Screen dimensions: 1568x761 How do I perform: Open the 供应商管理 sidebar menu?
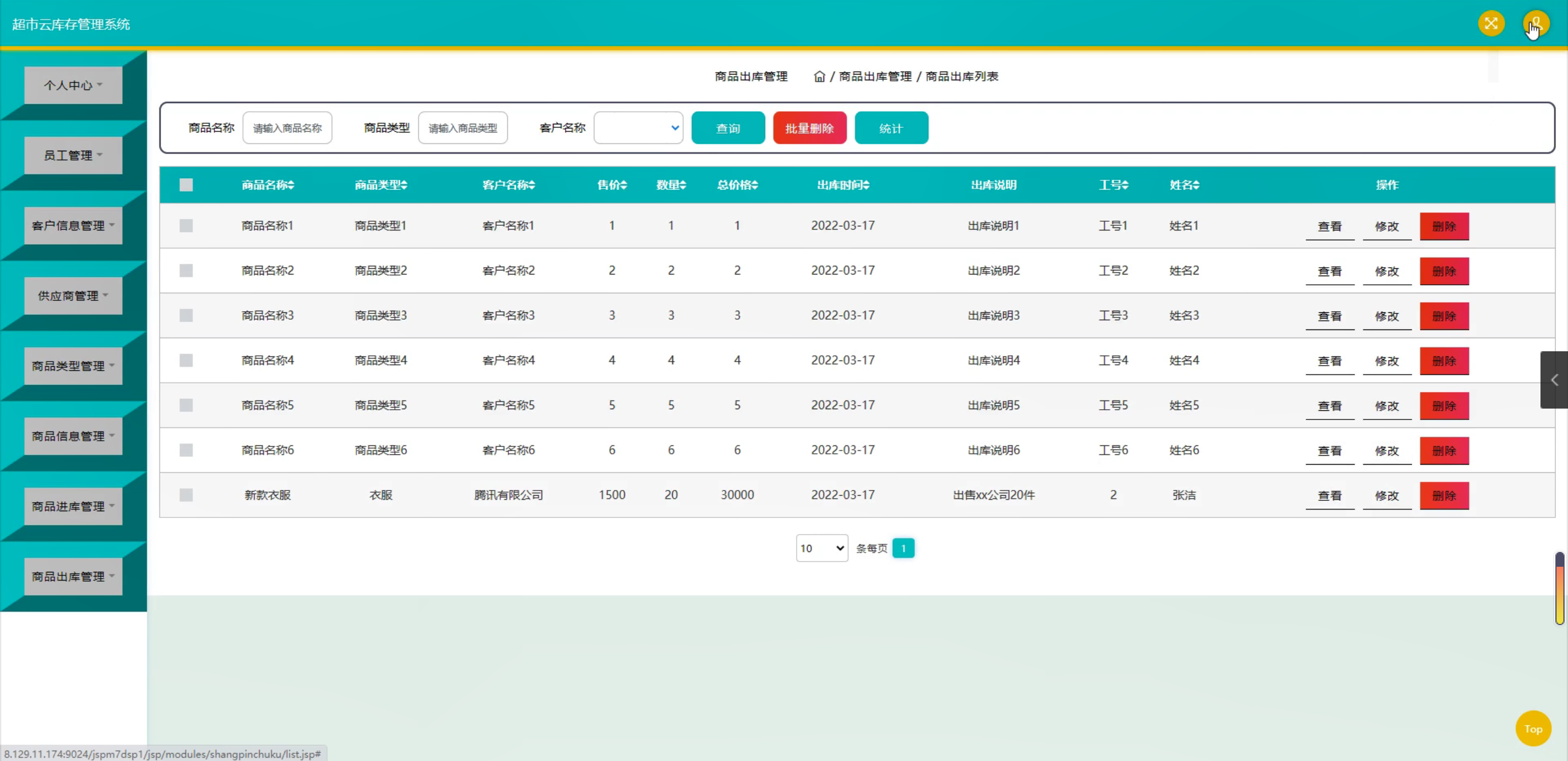pyautogui.click(x=73, y=296)
